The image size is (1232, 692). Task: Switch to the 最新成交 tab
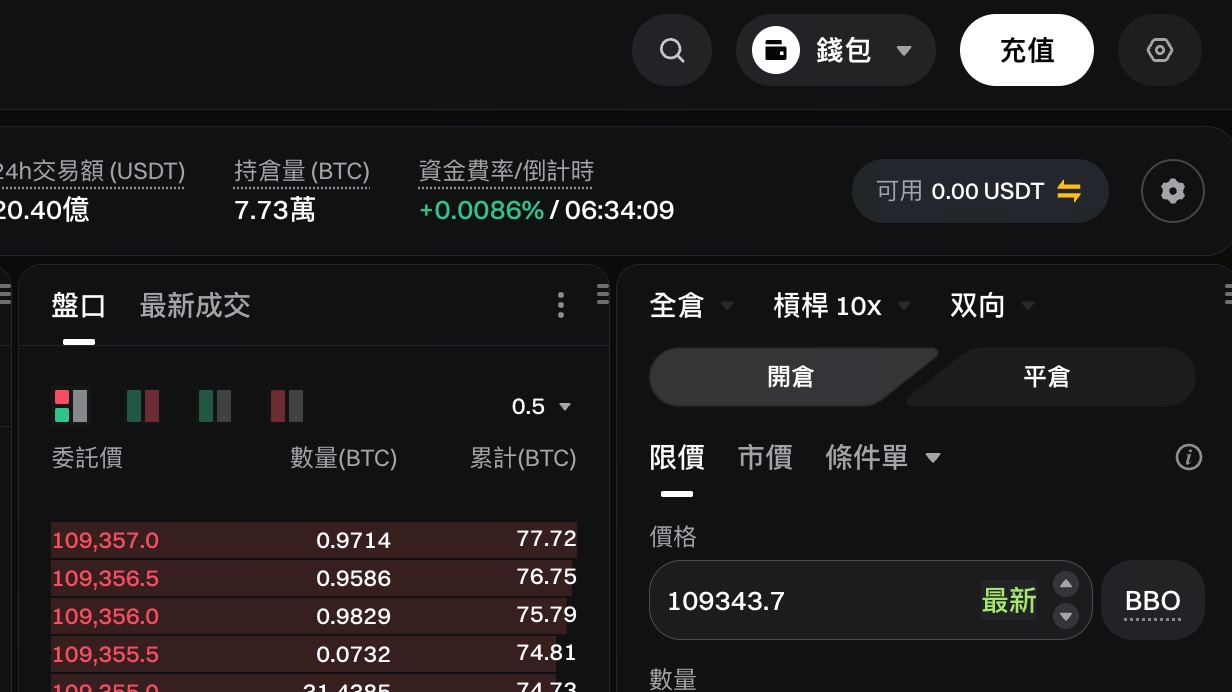click(x=195, y=305)
